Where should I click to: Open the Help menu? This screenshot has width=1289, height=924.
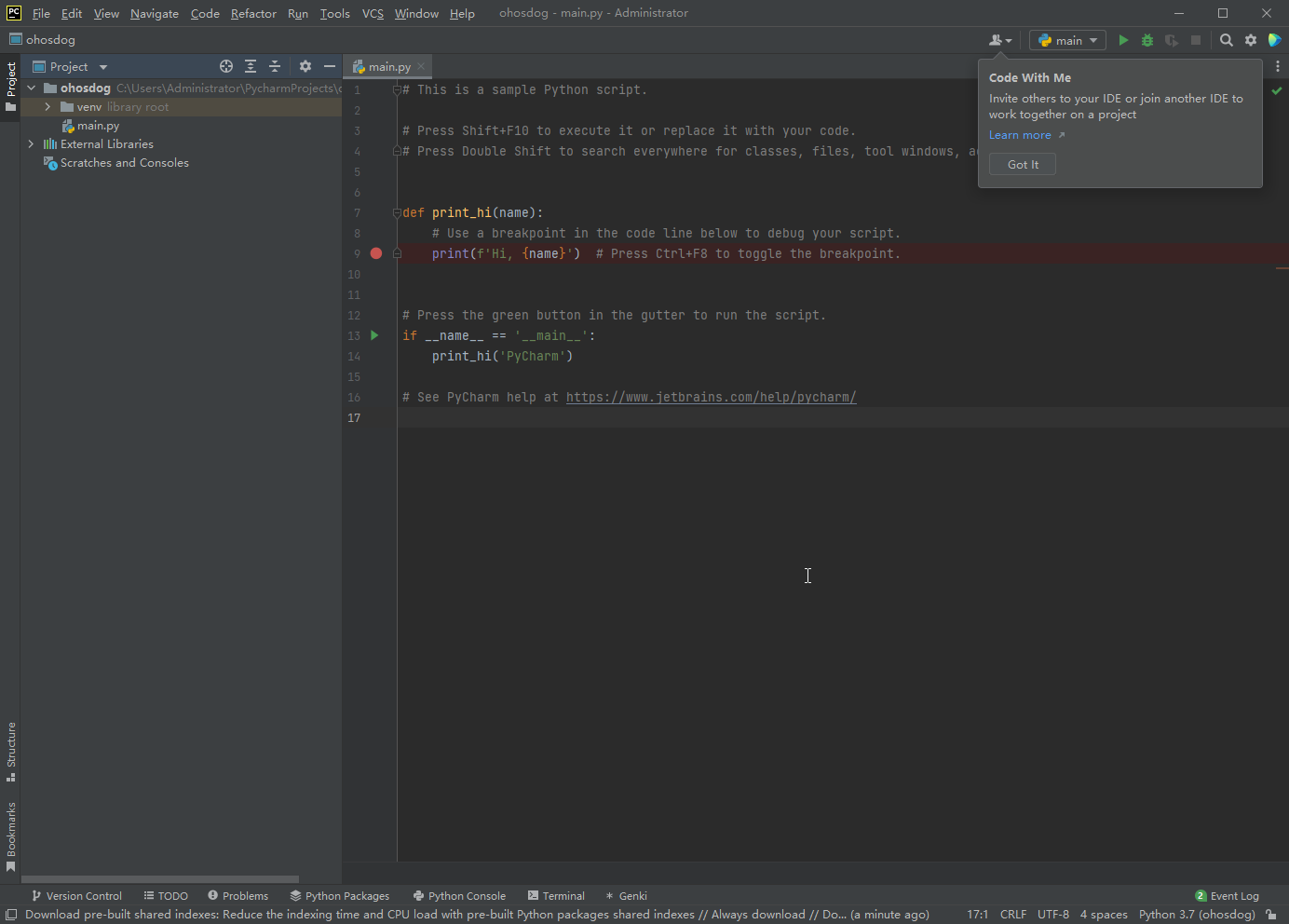462,13
